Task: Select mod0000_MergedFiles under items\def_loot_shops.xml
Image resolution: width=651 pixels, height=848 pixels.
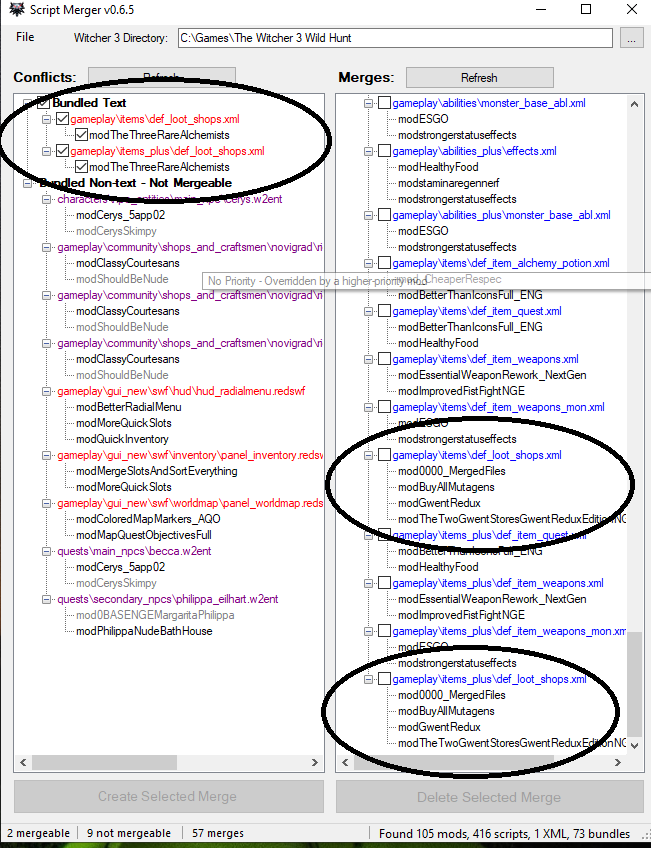Action: tap(451, 471)
